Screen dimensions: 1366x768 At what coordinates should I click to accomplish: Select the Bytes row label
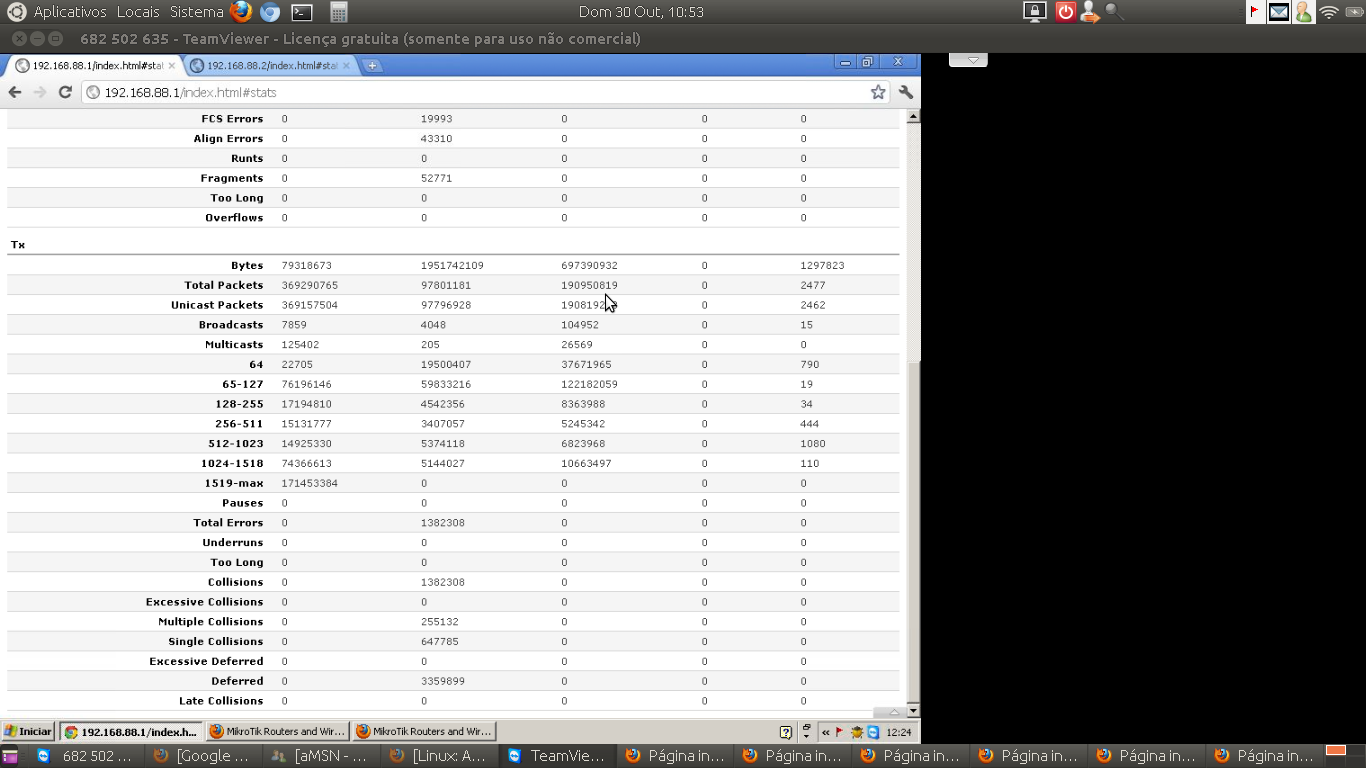point(247,266)
